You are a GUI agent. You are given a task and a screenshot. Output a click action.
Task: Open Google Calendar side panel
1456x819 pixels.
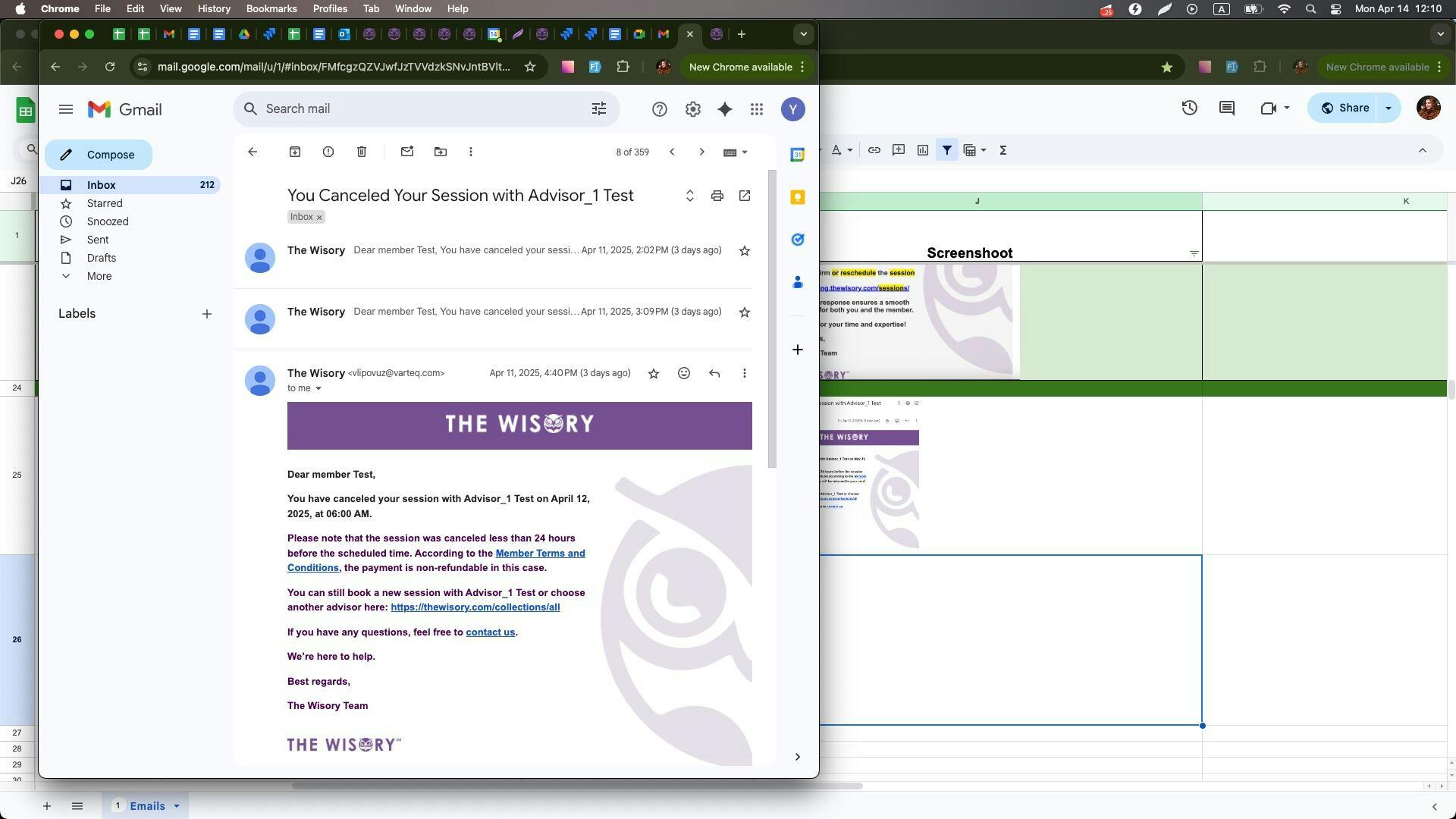pyautogui.click(x=798, y=155)
